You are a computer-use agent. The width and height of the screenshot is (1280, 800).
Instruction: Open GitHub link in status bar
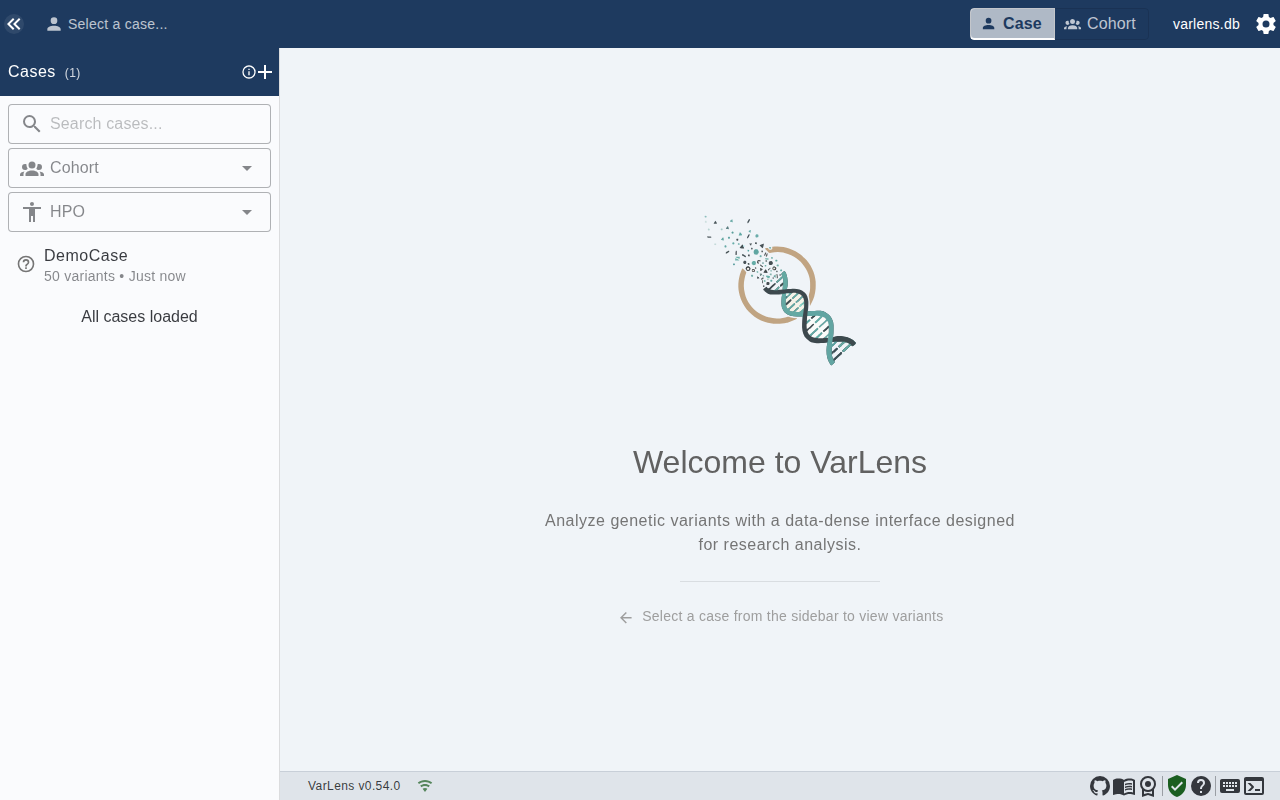[1100, 786]
